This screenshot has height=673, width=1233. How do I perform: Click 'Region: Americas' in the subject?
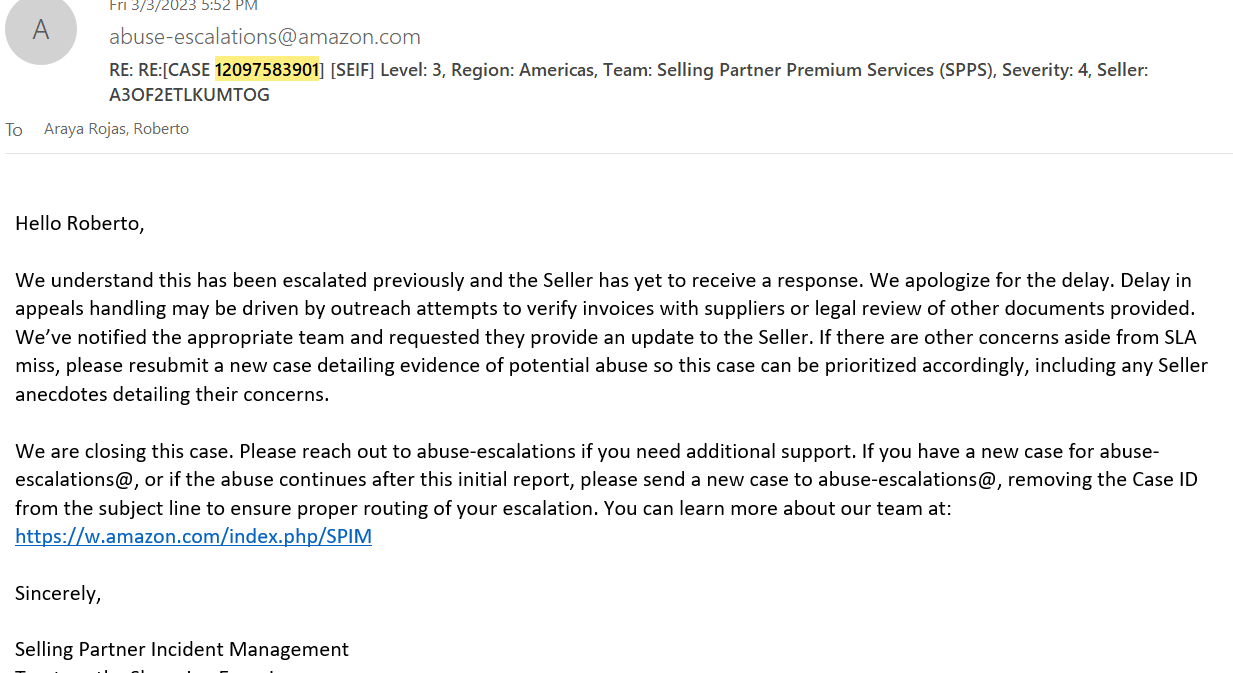tap(521, 70)
